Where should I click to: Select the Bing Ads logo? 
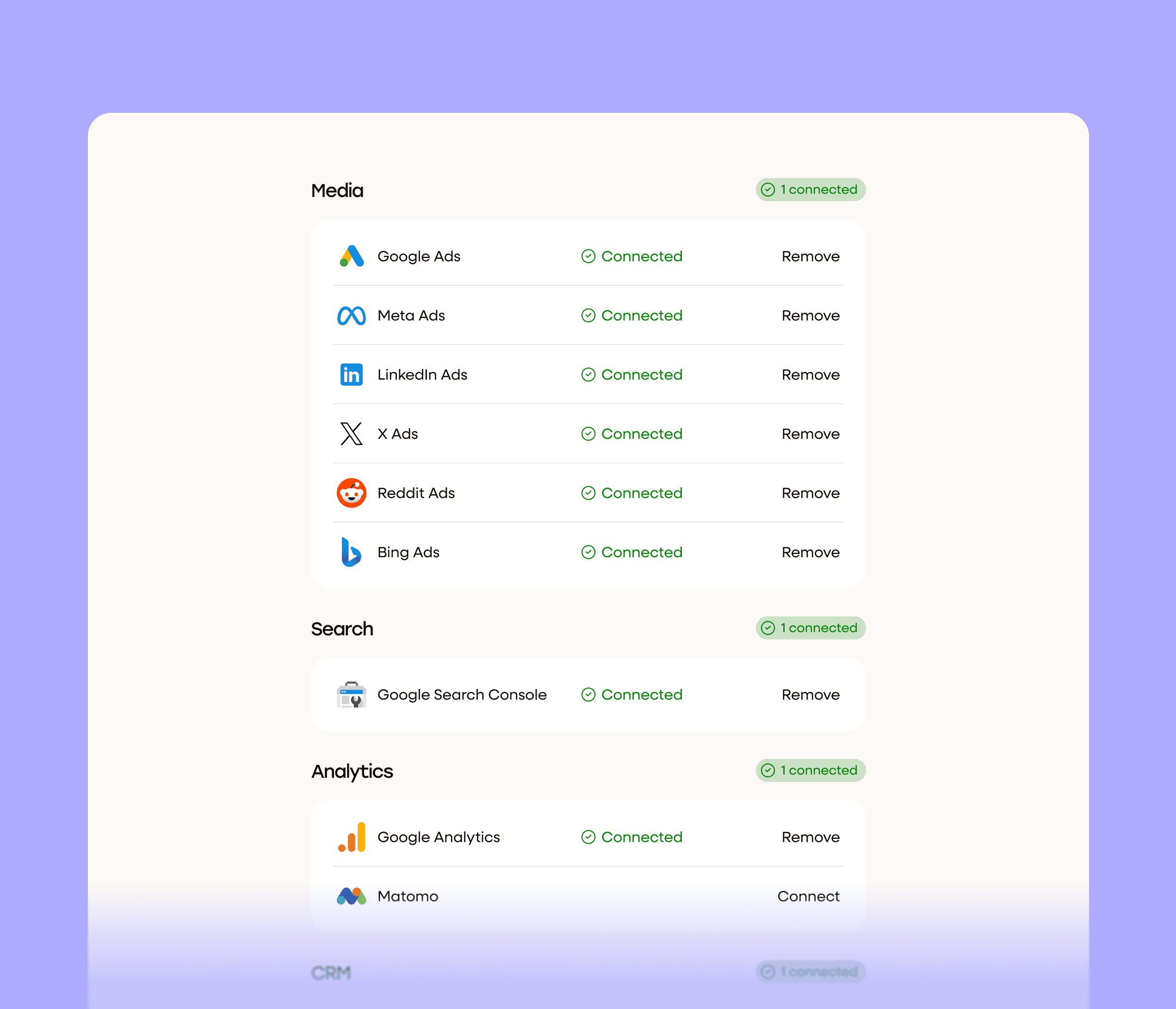[x=351, y=553]
